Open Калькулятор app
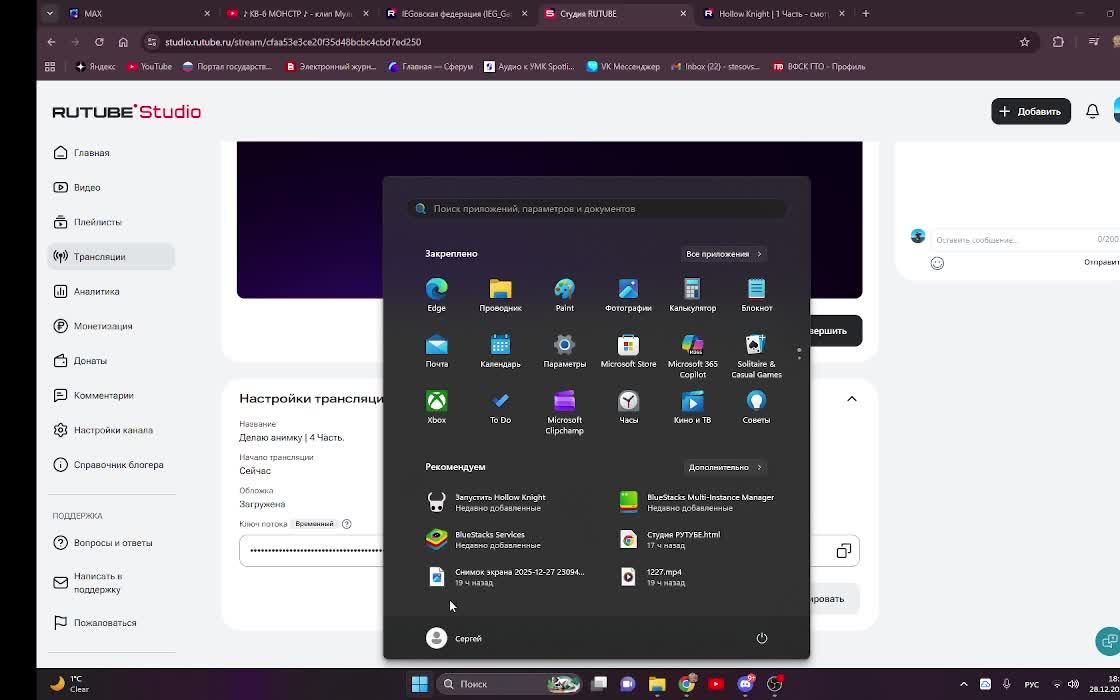 tap(692, 295)
